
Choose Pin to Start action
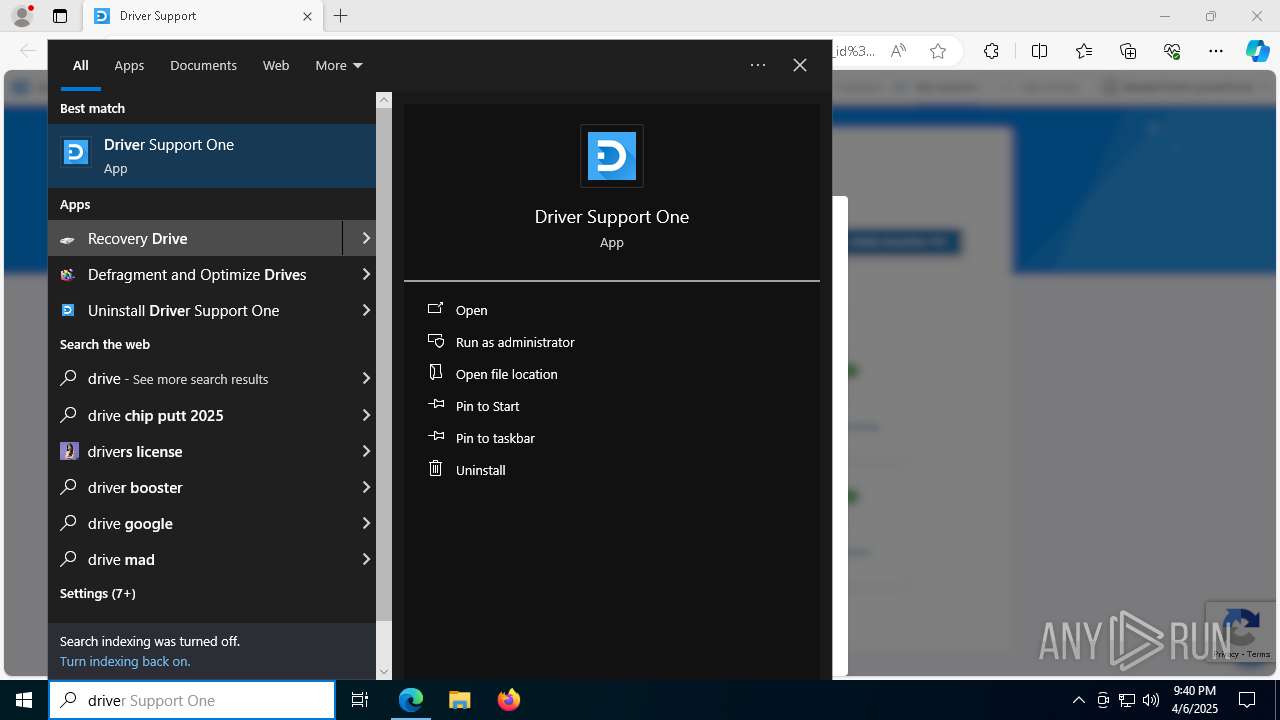(488, 406)
